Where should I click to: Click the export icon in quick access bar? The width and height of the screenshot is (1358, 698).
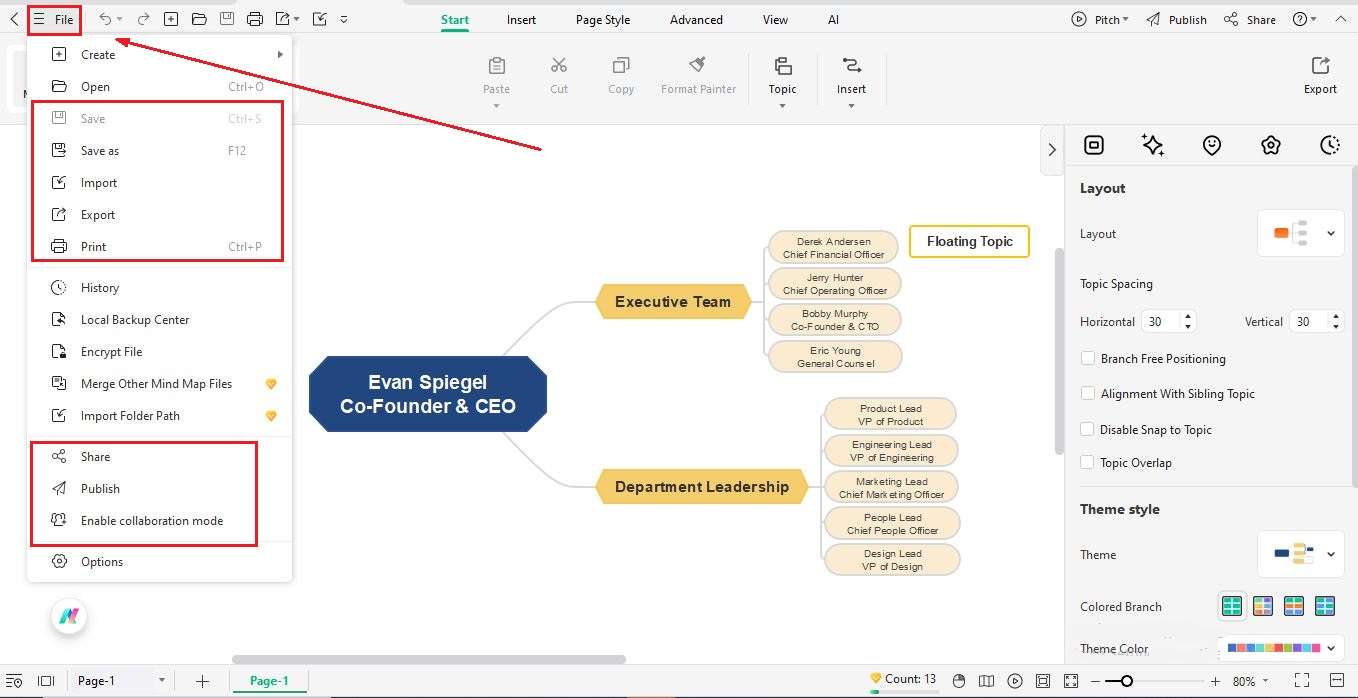point(283,19)
